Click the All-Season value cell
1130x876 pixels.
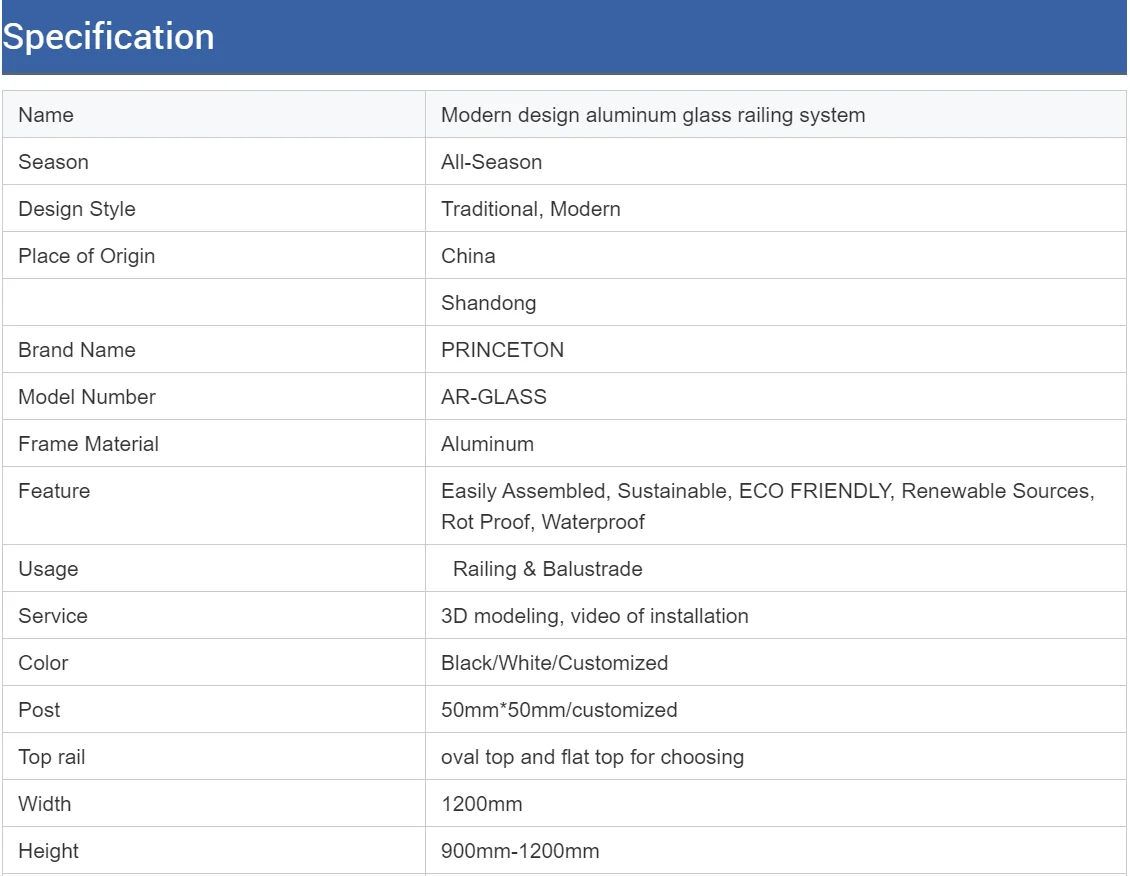click(491, 162)
